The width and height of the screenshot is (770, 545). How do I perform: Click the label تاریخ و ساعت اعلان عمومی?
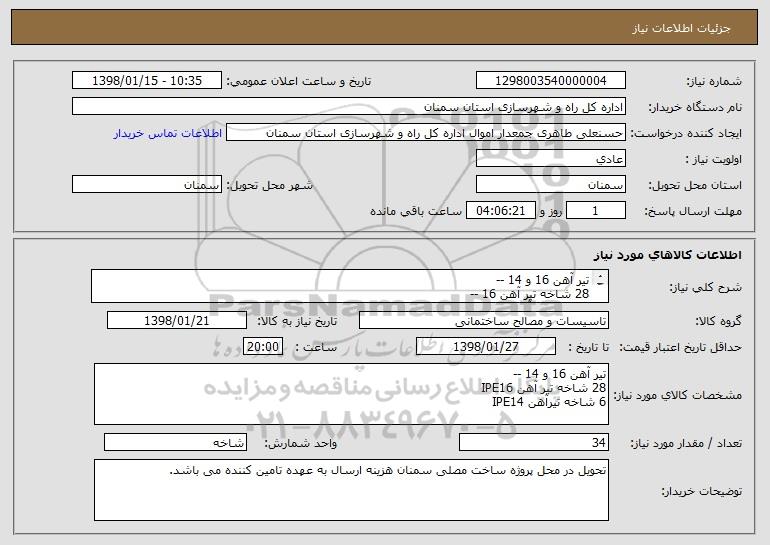click(x=299, y=81)
